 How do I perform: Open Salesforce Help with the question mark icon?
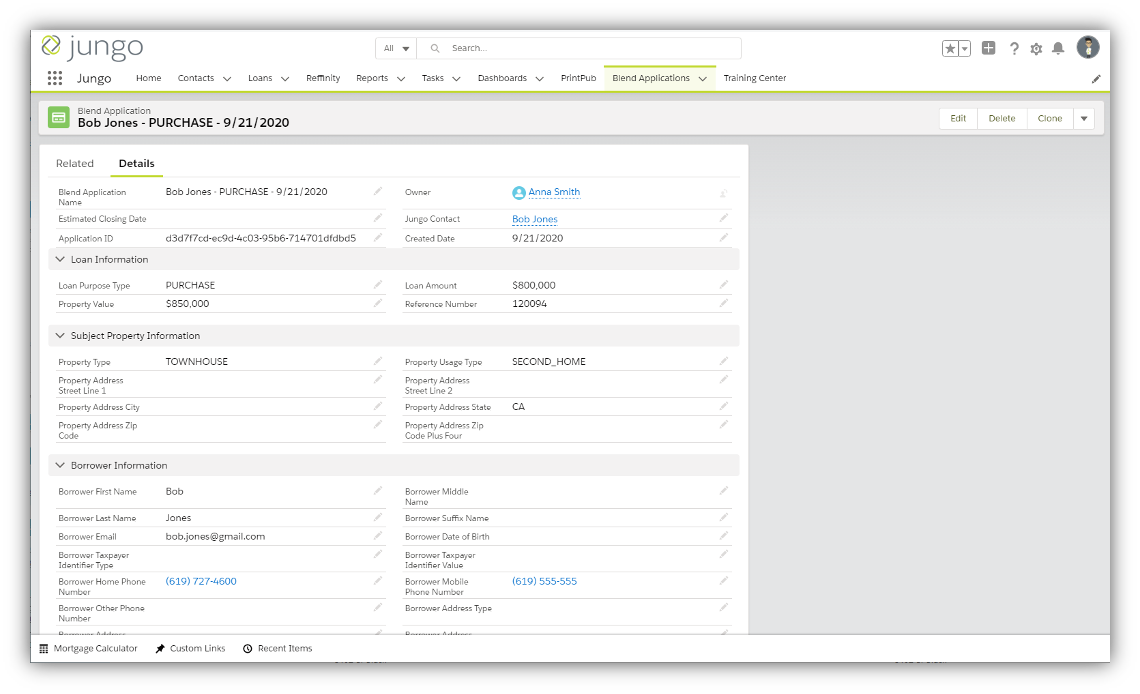click(x=1013, y=47)
